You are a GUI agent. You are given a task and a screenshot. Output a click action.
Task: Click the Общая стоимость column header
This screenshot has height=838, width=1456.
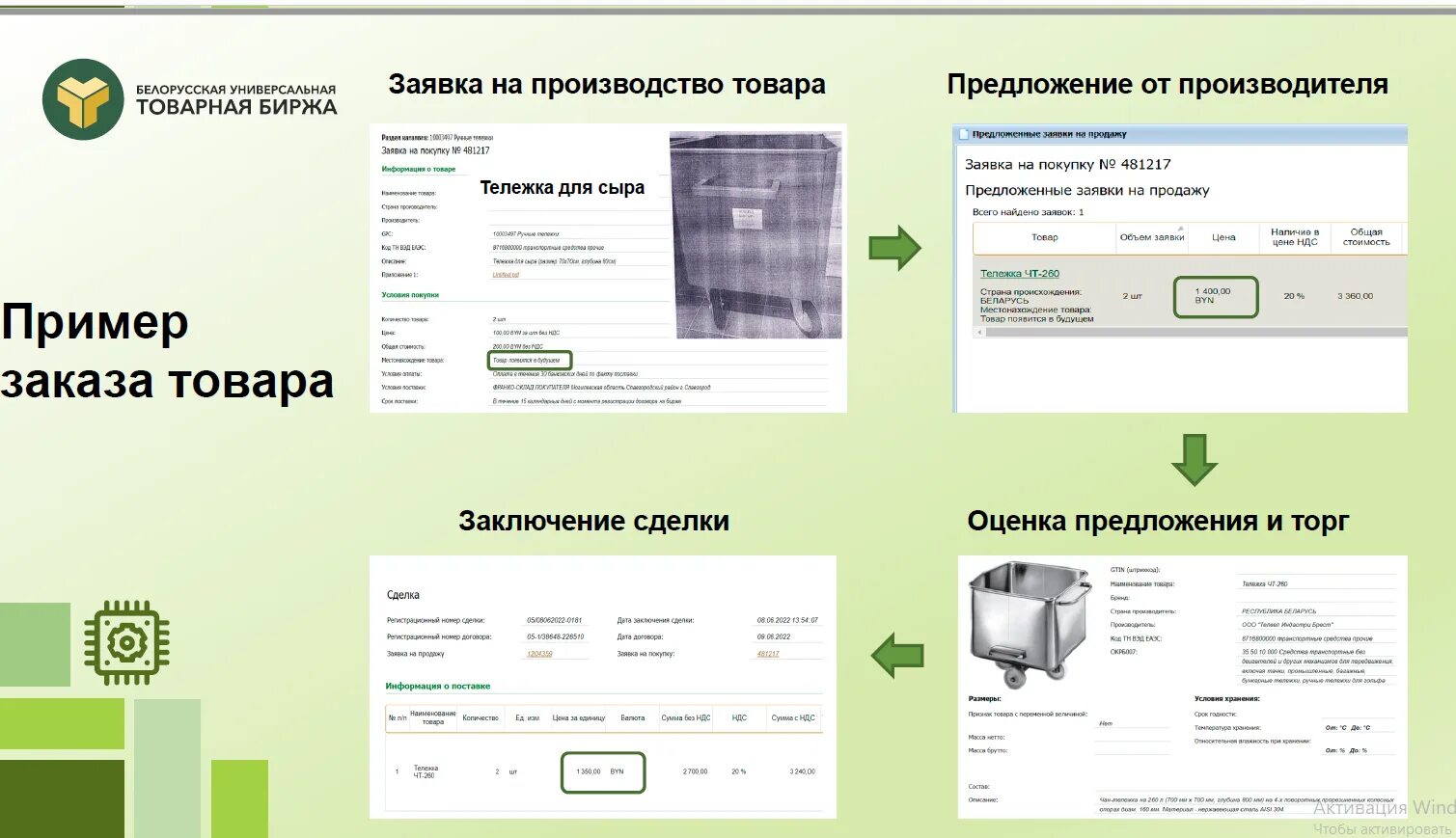(x=1366, y=237)
